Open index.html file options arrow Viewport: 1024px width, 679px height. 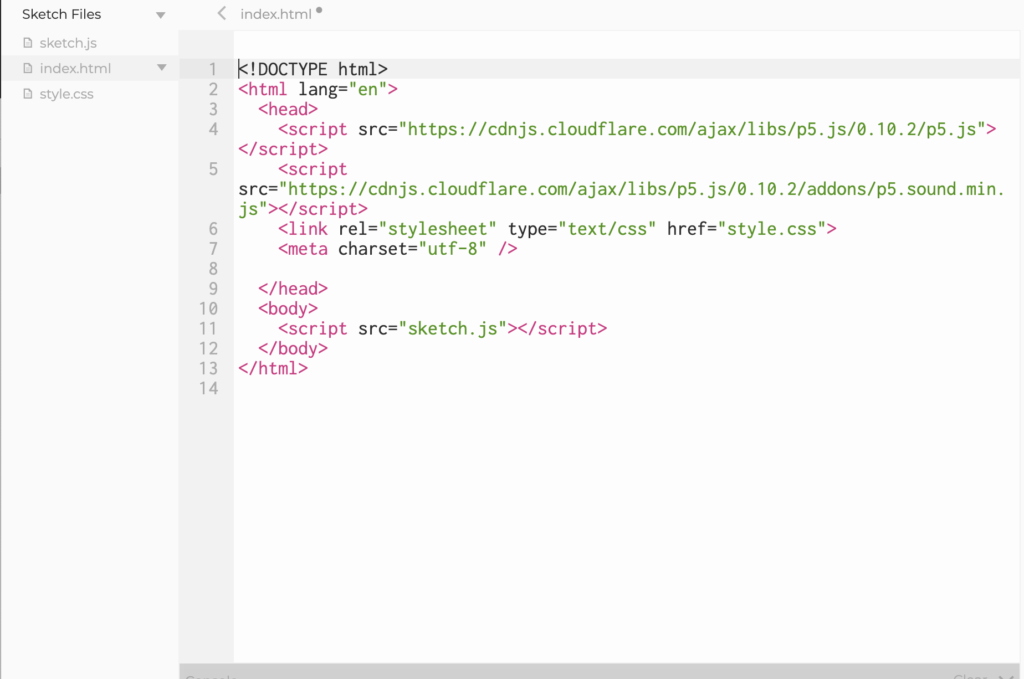pos(161,67)
